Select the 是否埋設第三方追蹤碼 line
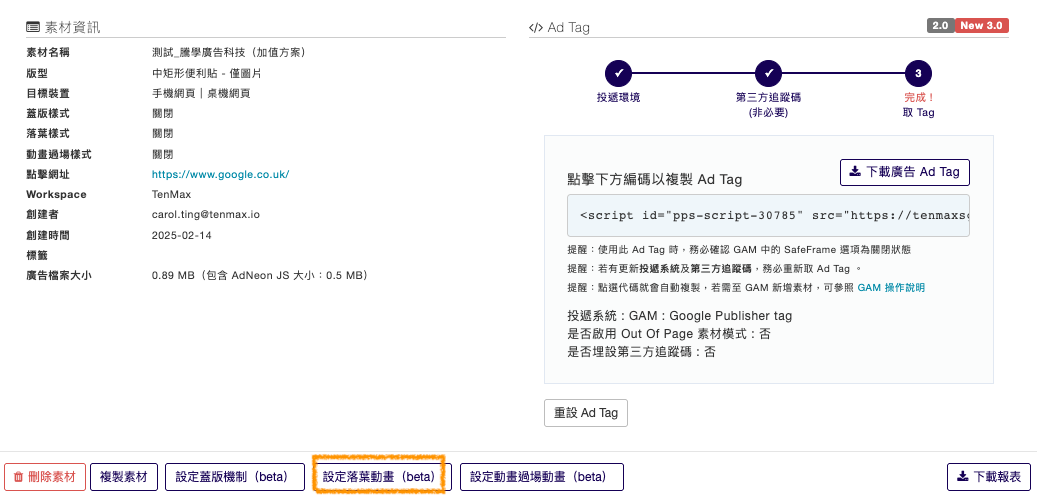 tap(641, 352)
